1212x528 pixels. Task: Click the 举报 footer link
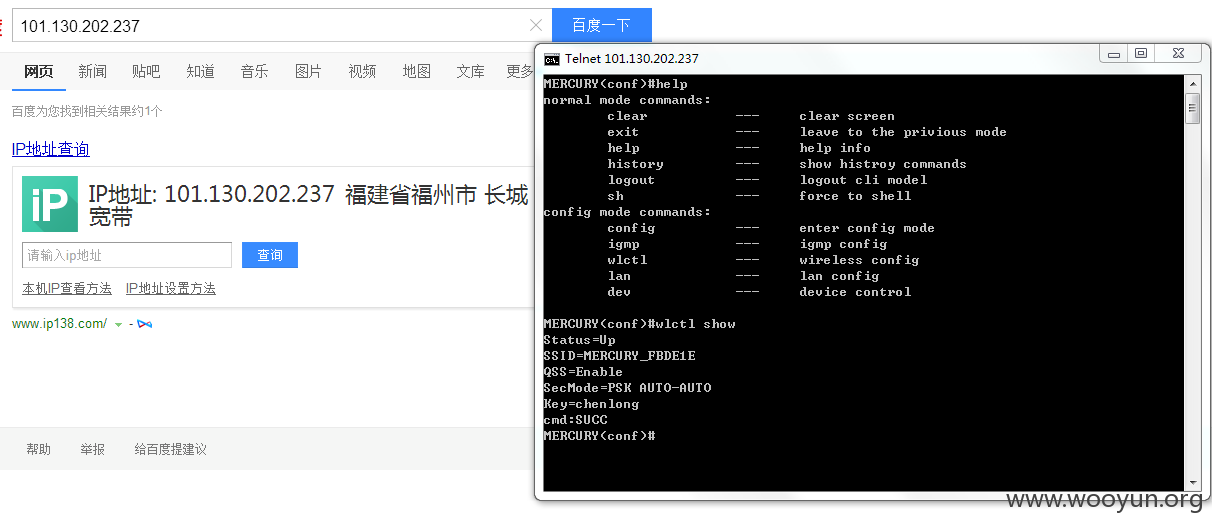pyautogui.click(x=93, y=449)
